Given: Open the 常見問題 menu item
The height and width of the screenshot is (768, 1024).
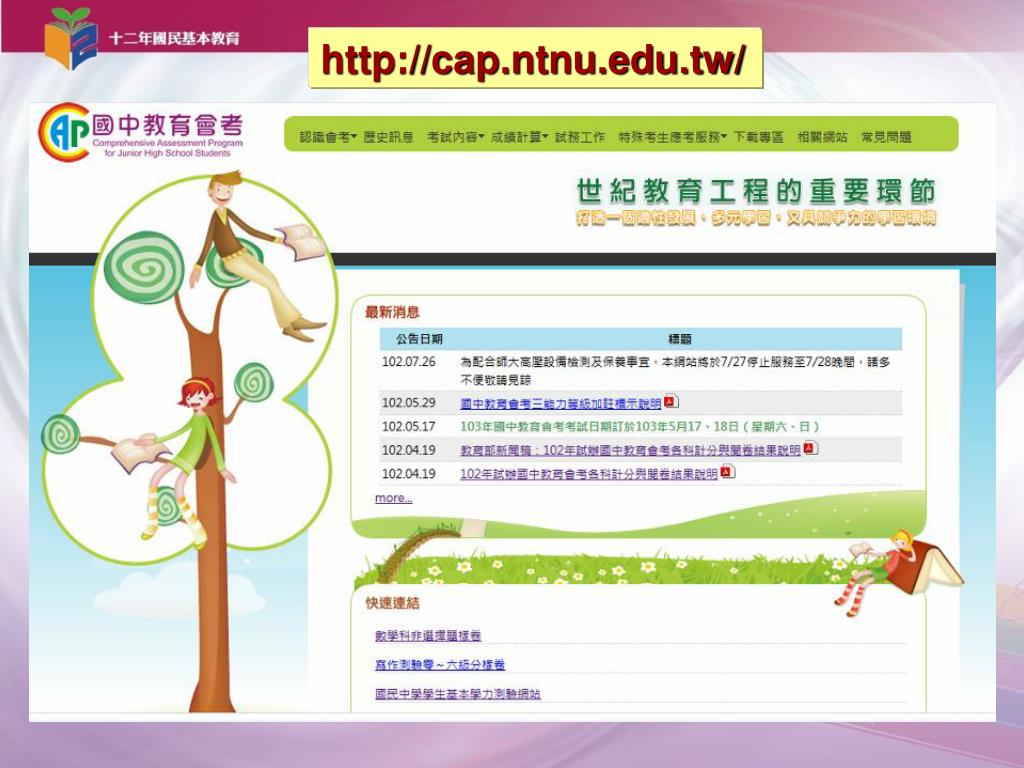Looking at the screenshot, I should pos(886,137).
